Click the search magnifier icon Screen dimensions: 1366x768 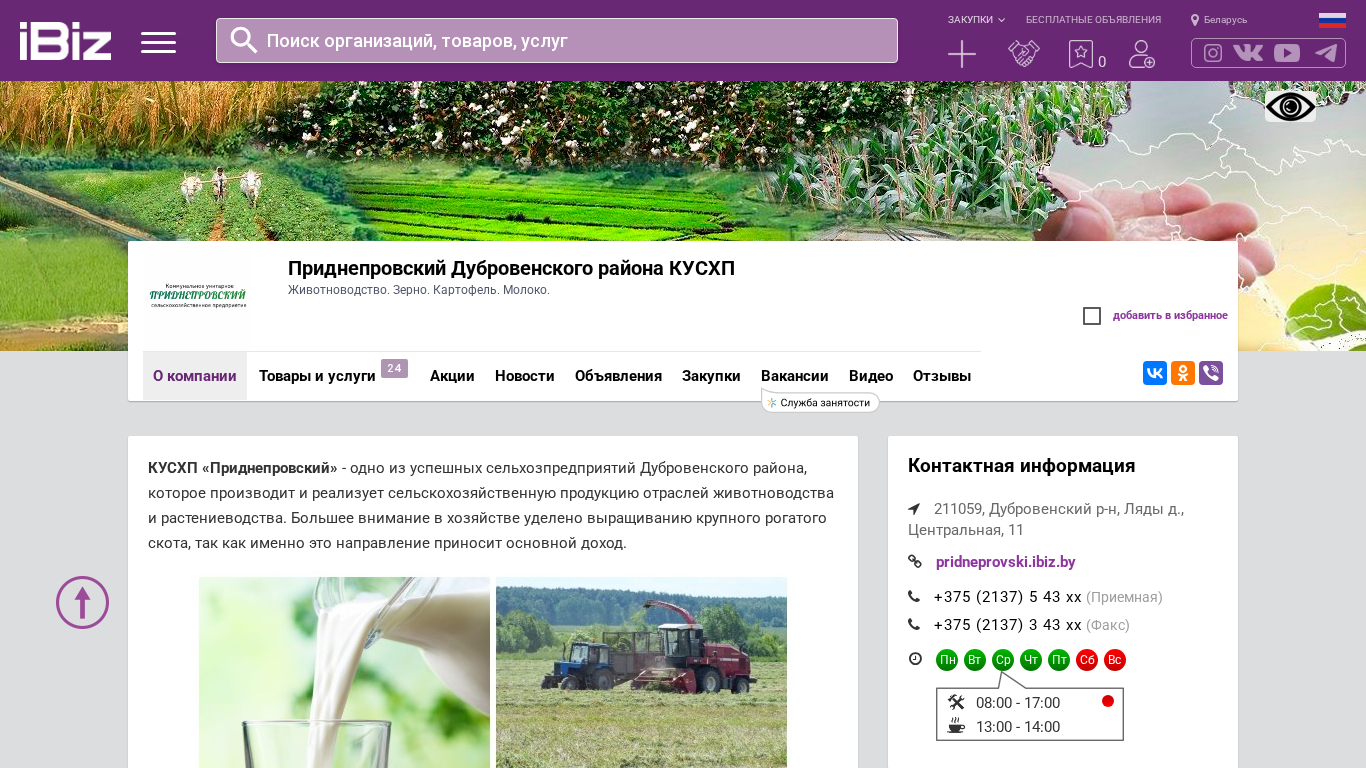(244, 40)
